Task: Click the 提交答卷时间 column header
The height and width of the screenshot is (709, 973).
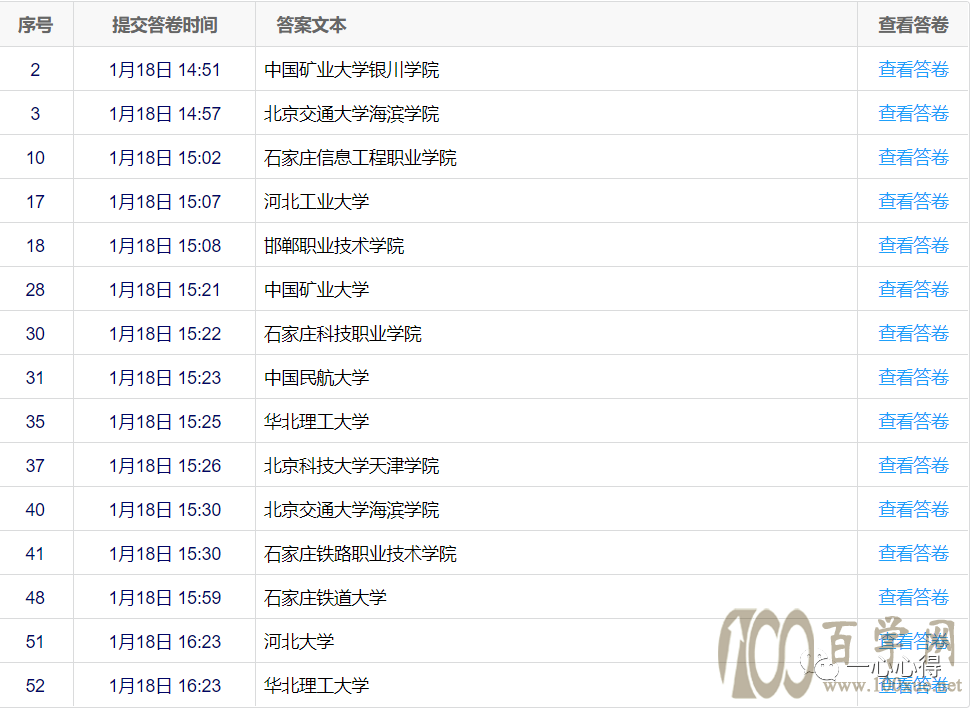Action: [164, 25]
